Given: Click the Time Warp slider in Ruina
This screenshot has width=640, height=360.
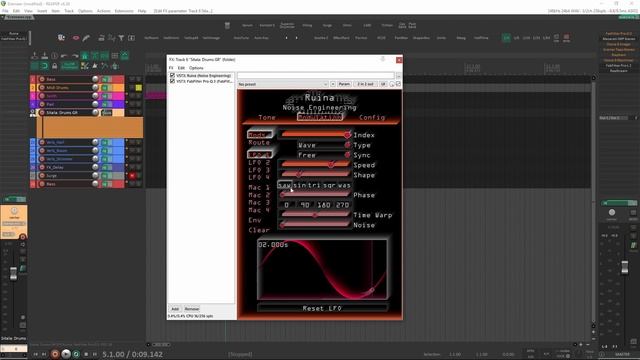Looking at the screenshot, I should 315,215.
